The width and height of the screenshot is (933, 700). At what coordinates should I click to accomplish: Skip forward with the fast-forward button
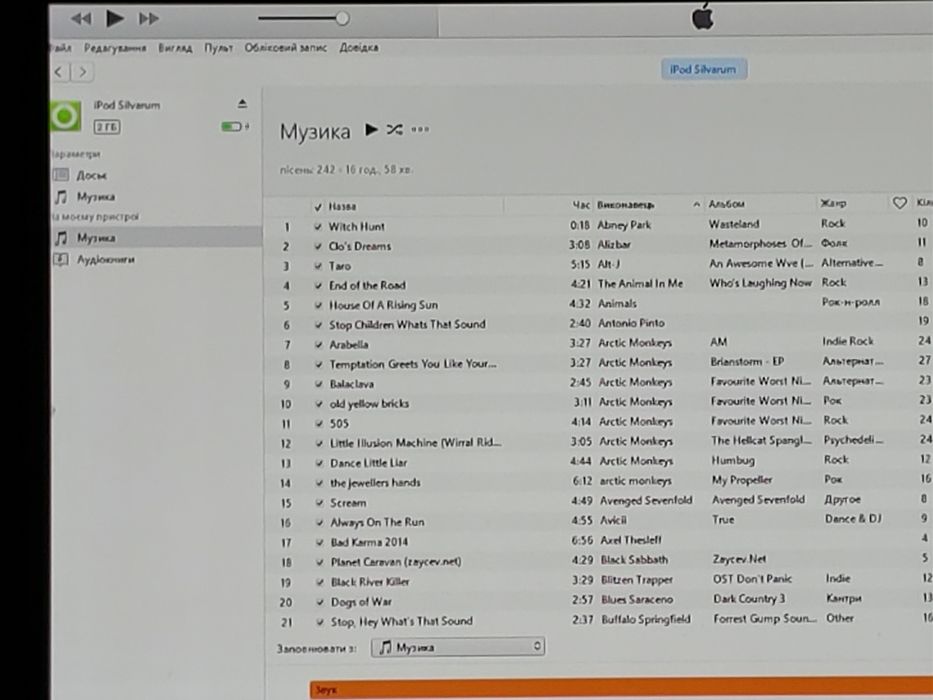click(x=148, y=19)
